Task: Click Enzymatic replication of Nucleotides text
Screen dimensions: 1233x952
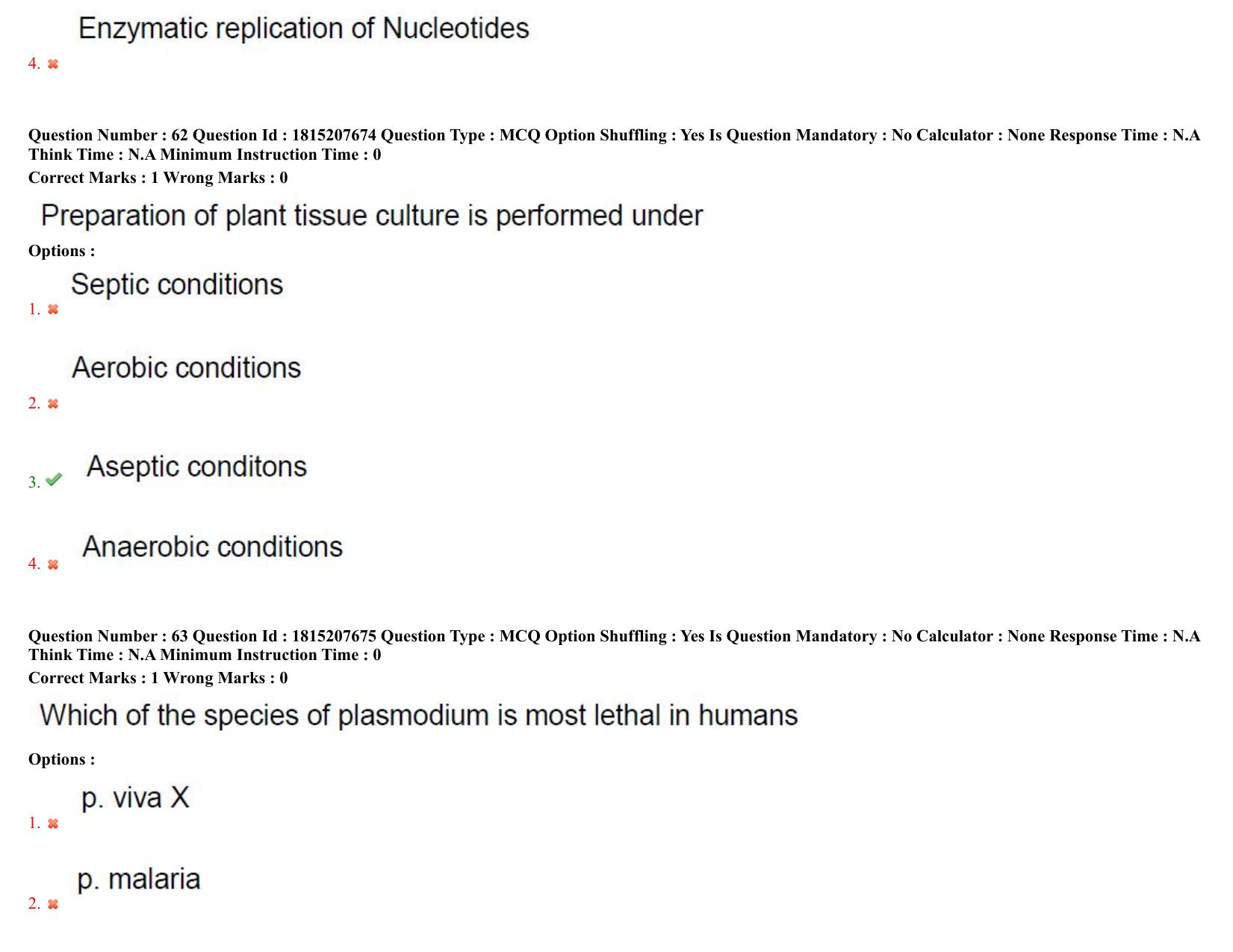Action: 304,28
